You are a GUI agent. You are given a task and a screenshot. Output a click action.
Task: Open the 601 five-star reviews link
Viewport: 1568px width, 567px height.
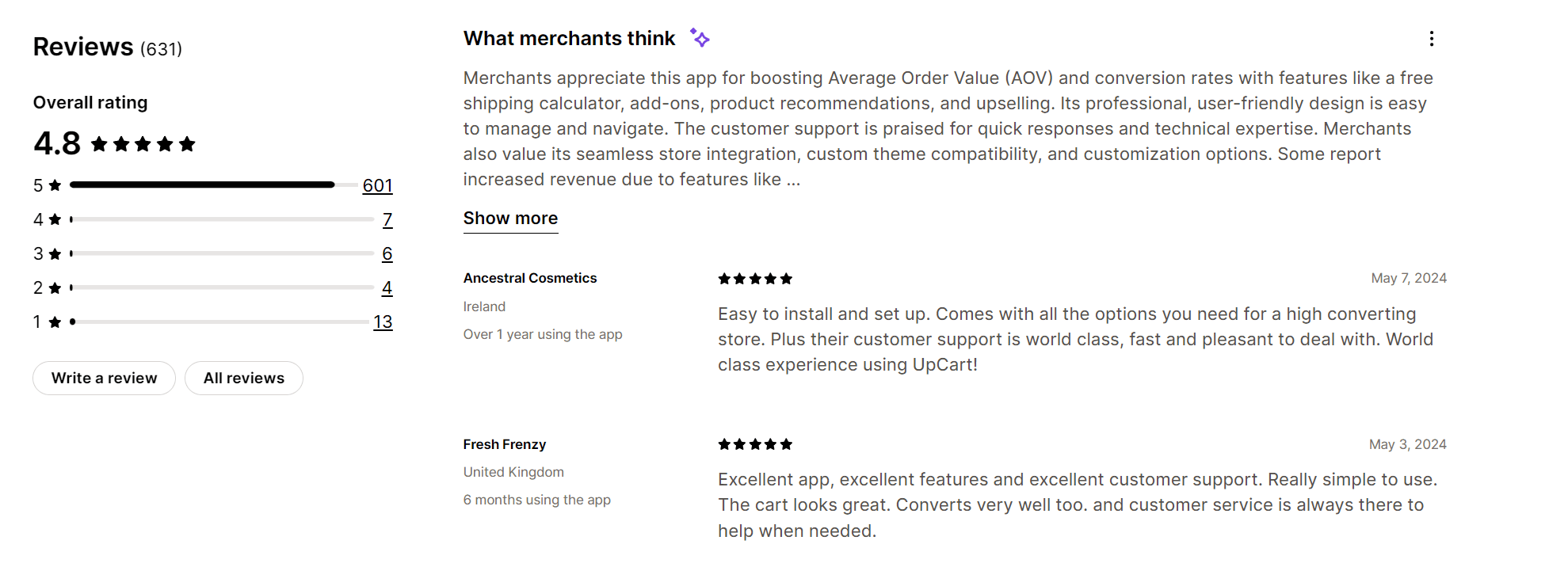376,185
